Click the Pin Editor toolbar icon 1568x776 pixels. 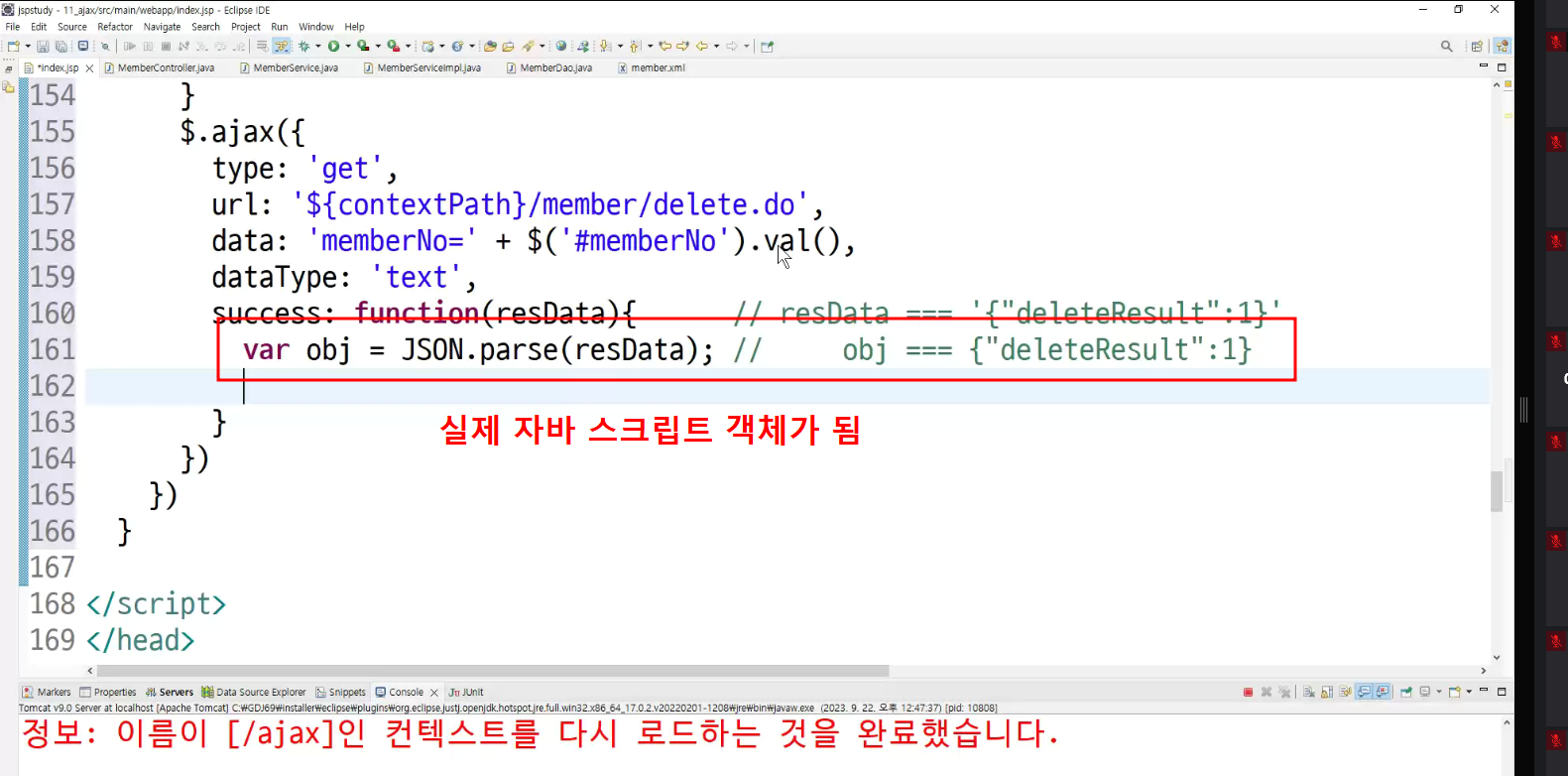[x=767, y=47]
